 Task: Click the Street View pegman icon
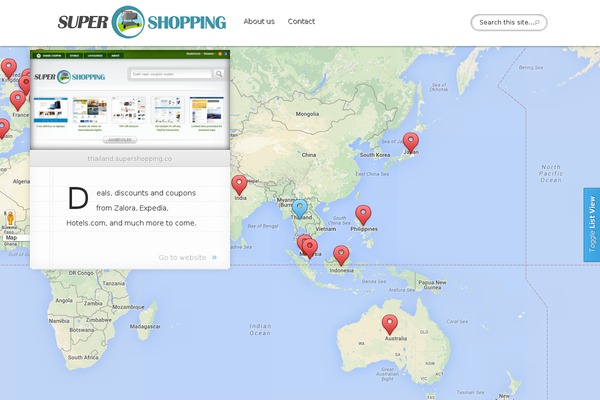(10, 218)
